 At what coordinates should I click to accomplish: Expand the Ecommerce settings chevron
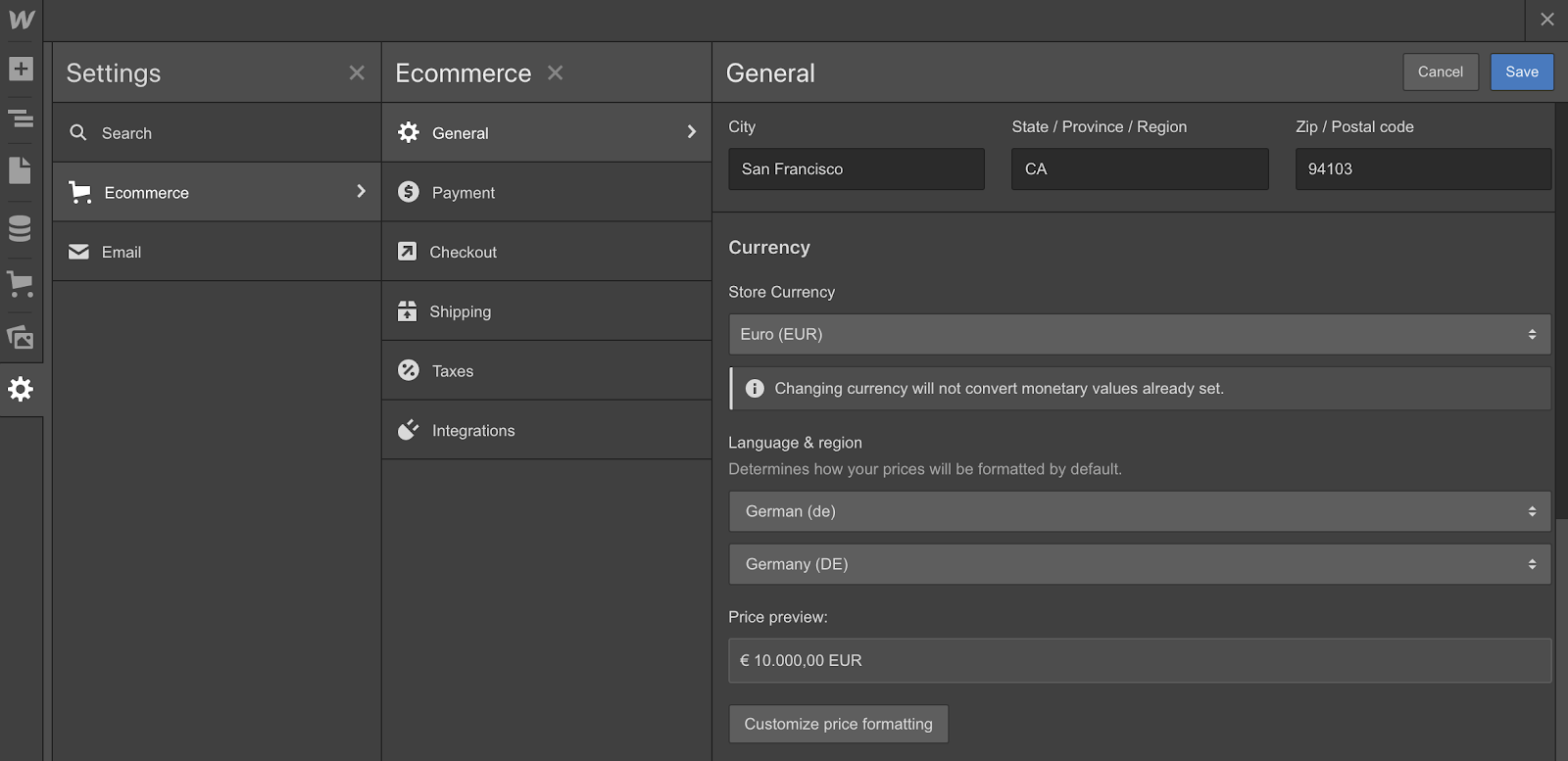click(x=361, y=191)
